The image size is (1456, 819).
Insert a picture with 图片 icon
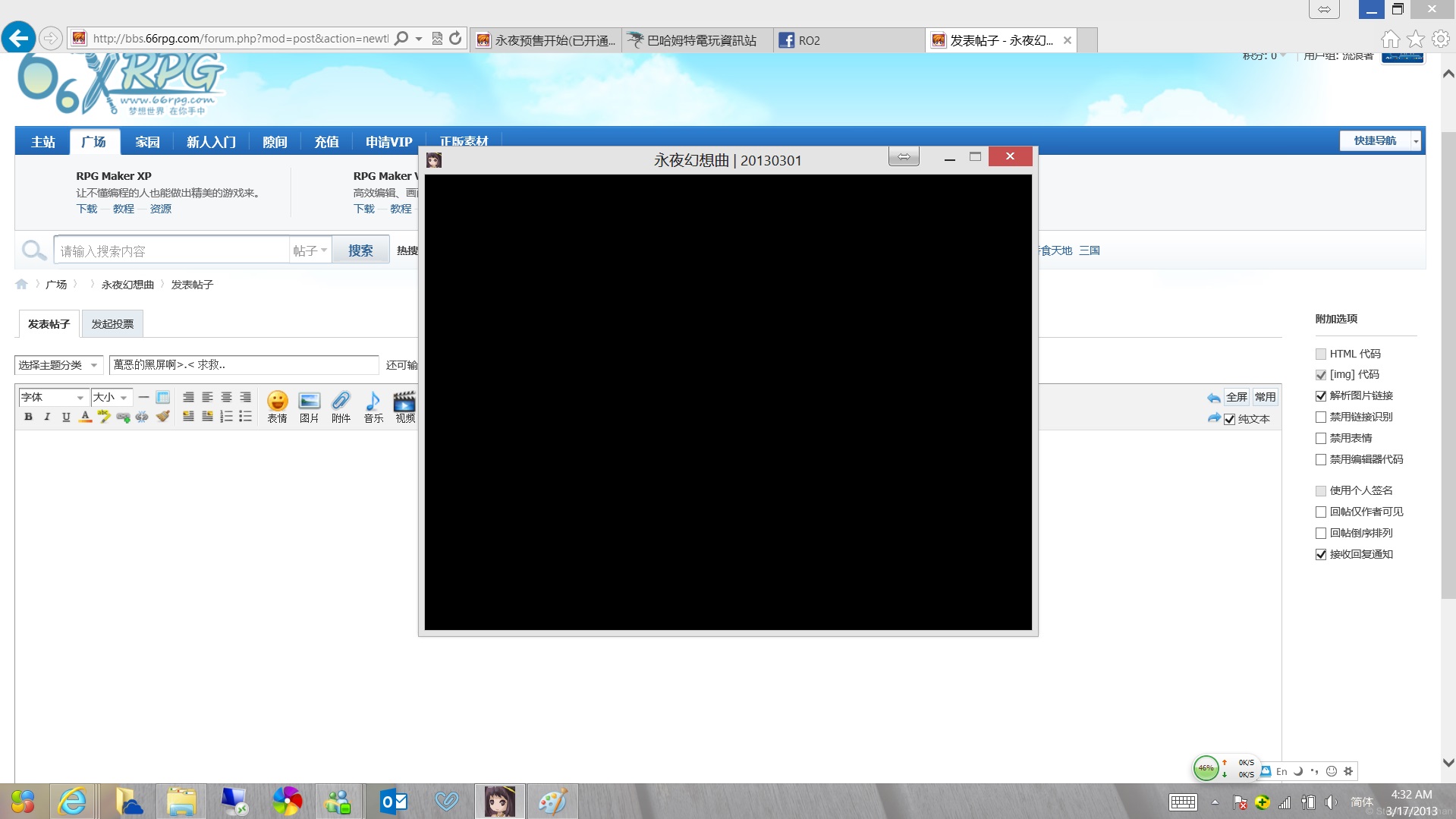(x=310, y=407)
